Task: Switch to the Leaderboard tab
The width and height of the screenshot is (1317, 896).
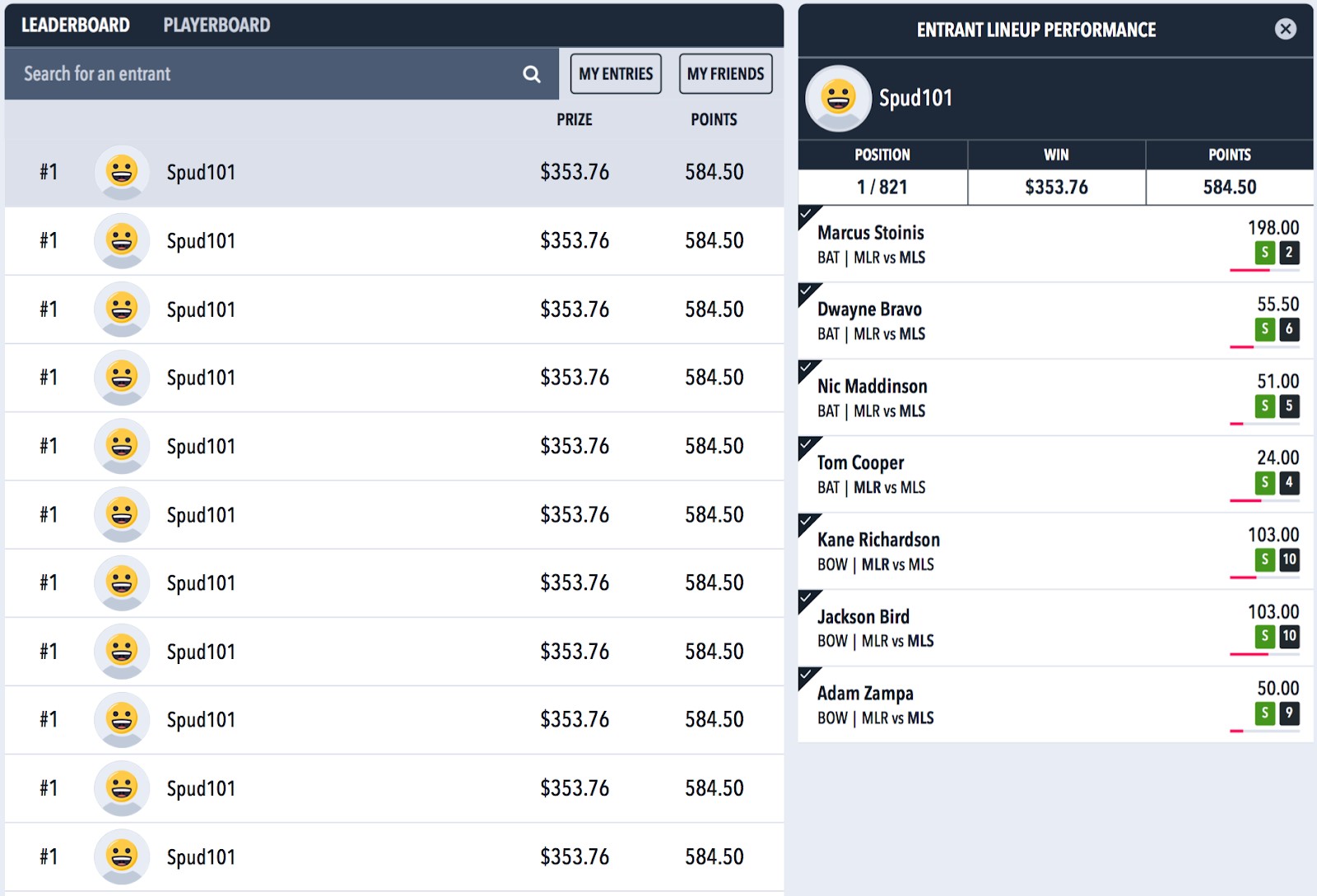Action: pyautogui.click(x=75, y=26)
